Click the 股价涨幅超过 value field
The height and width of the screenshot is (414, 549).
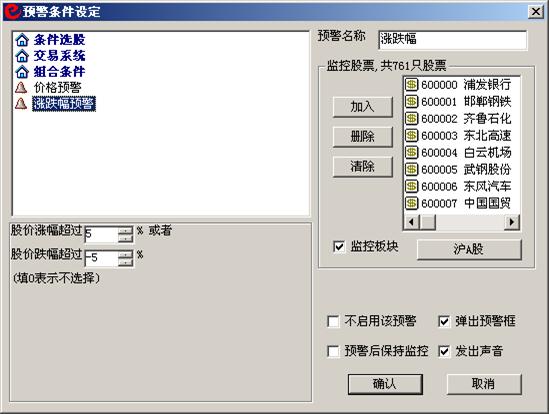pyautogui.click(x=102, y=234)
